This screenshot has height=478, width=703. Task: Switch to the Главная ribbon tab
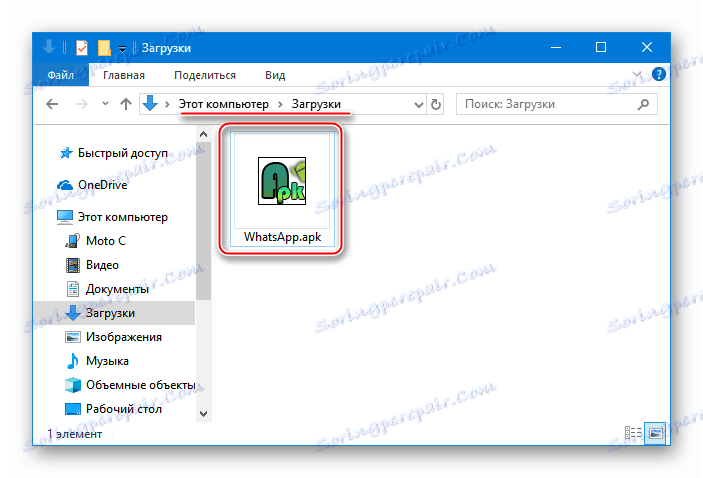tap(124, 75)
